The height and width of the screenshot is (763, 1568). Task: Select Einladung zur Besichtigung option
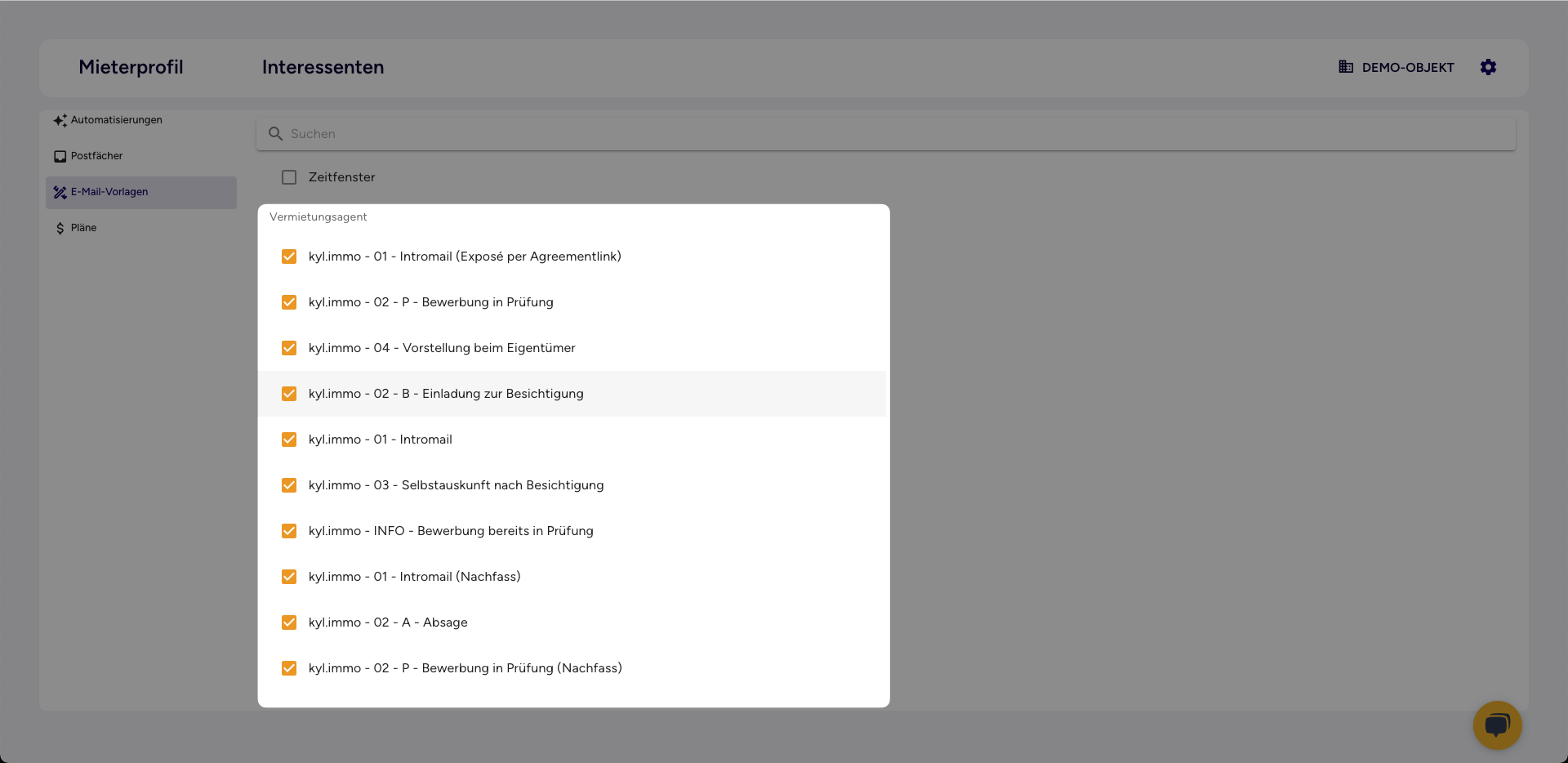pos(446,394)
